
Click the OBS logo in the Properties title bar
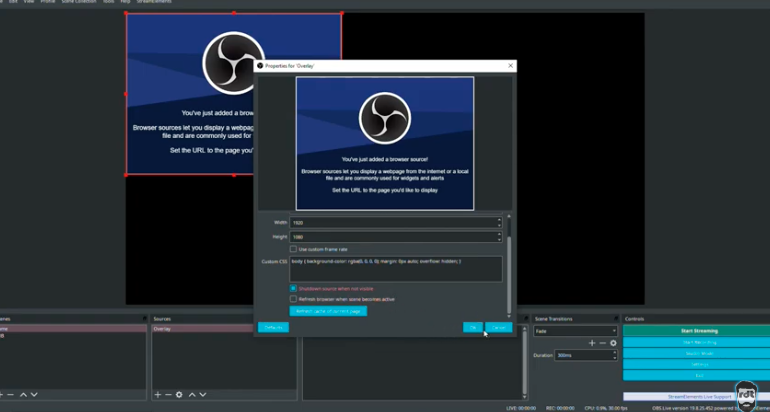pos(260,66)
